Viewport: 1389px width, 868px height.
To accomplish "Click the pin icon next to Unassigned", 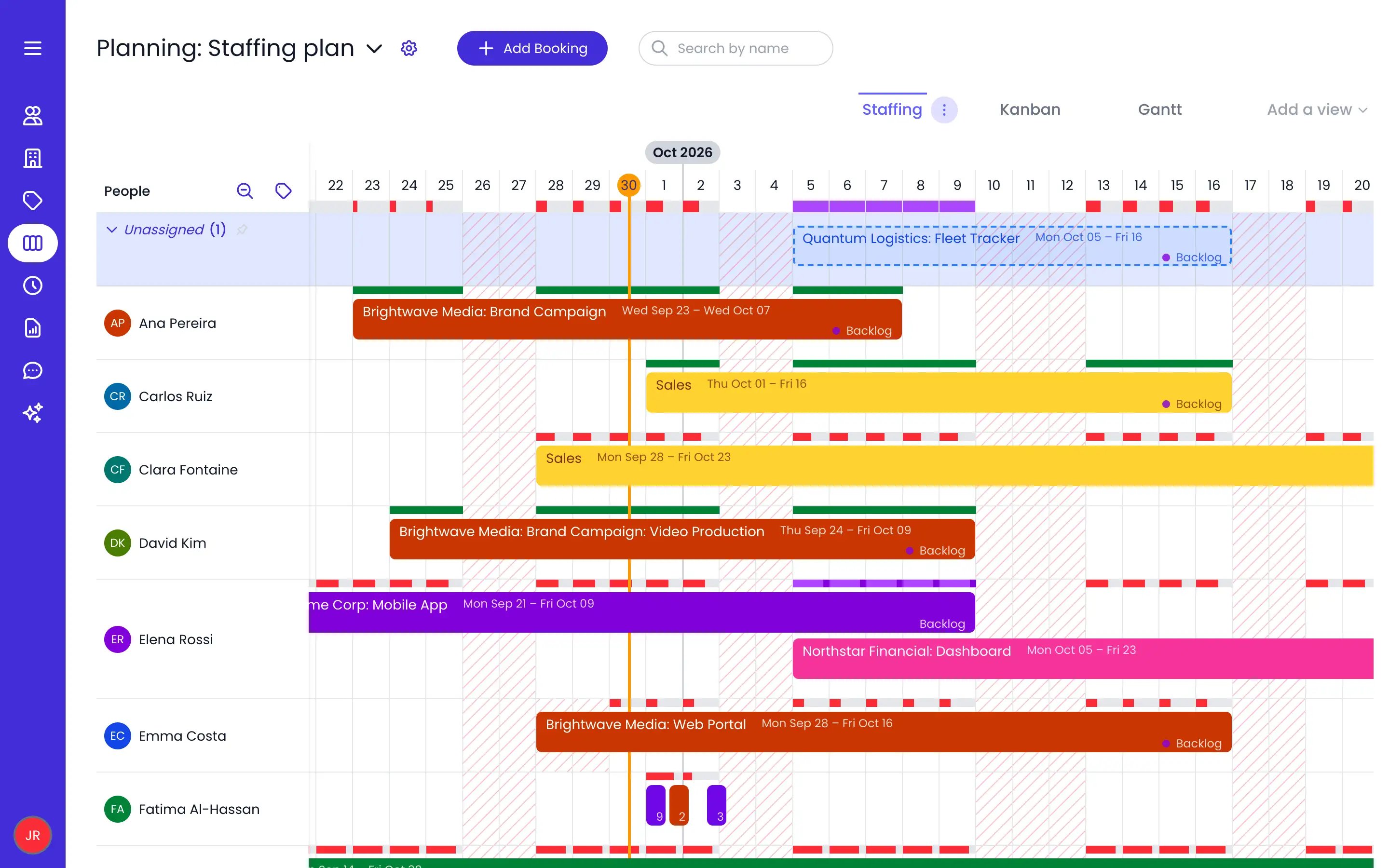I will (242, 230).
